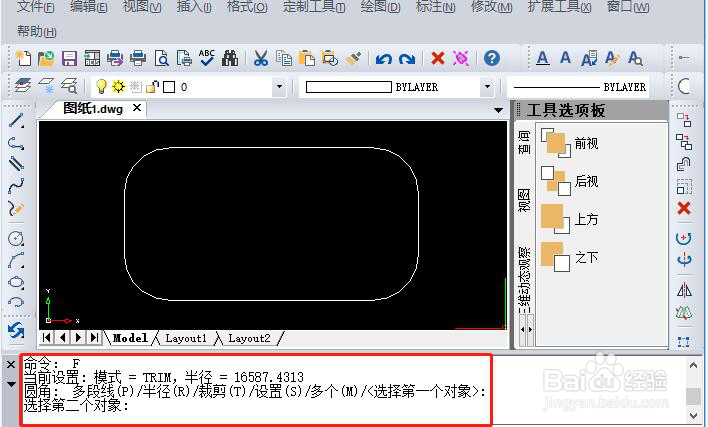This screenshot has height=427, width=708.
Task: Open the 查询 palette side tab
Action: [x=524, y=142]
